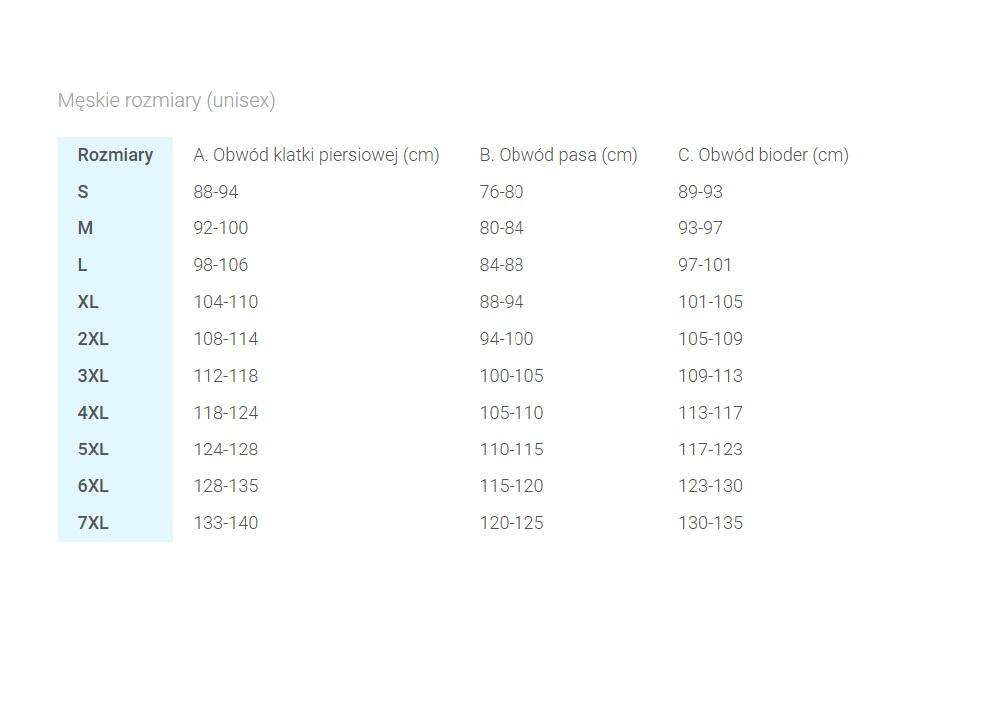This screenshot has height=720, width=993.
Task: Click the 'A. Obwód klatki piersiowej (cm)' header
Action: tap(316, 155)
